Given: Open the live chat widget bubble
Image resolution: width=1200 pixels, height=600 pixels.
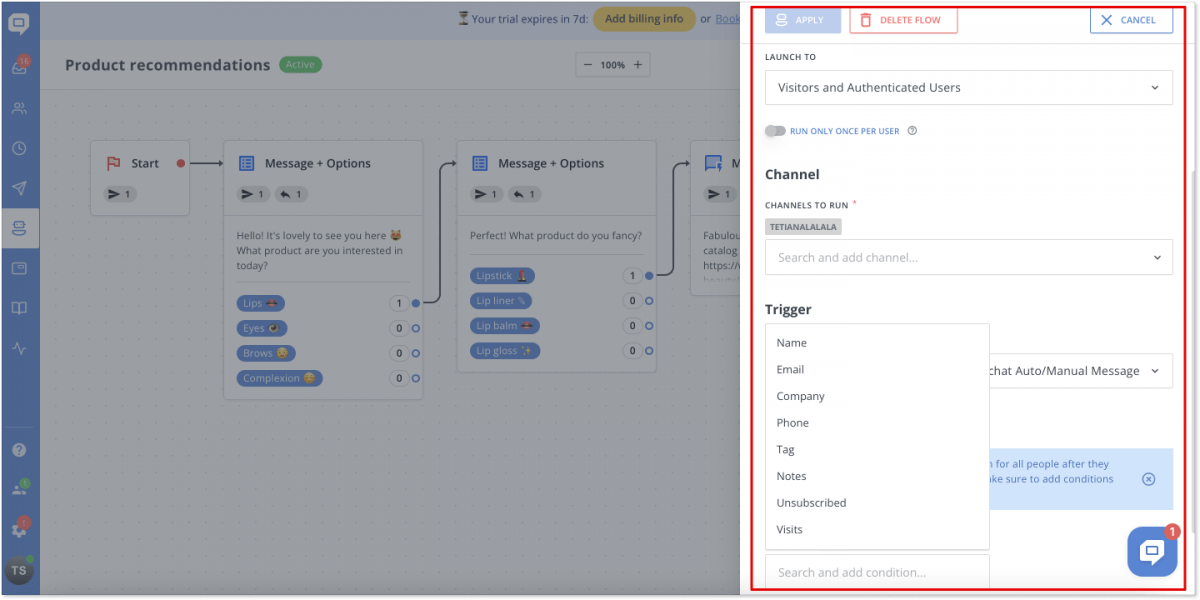Looking at the screenshot, I should 1152,551.
